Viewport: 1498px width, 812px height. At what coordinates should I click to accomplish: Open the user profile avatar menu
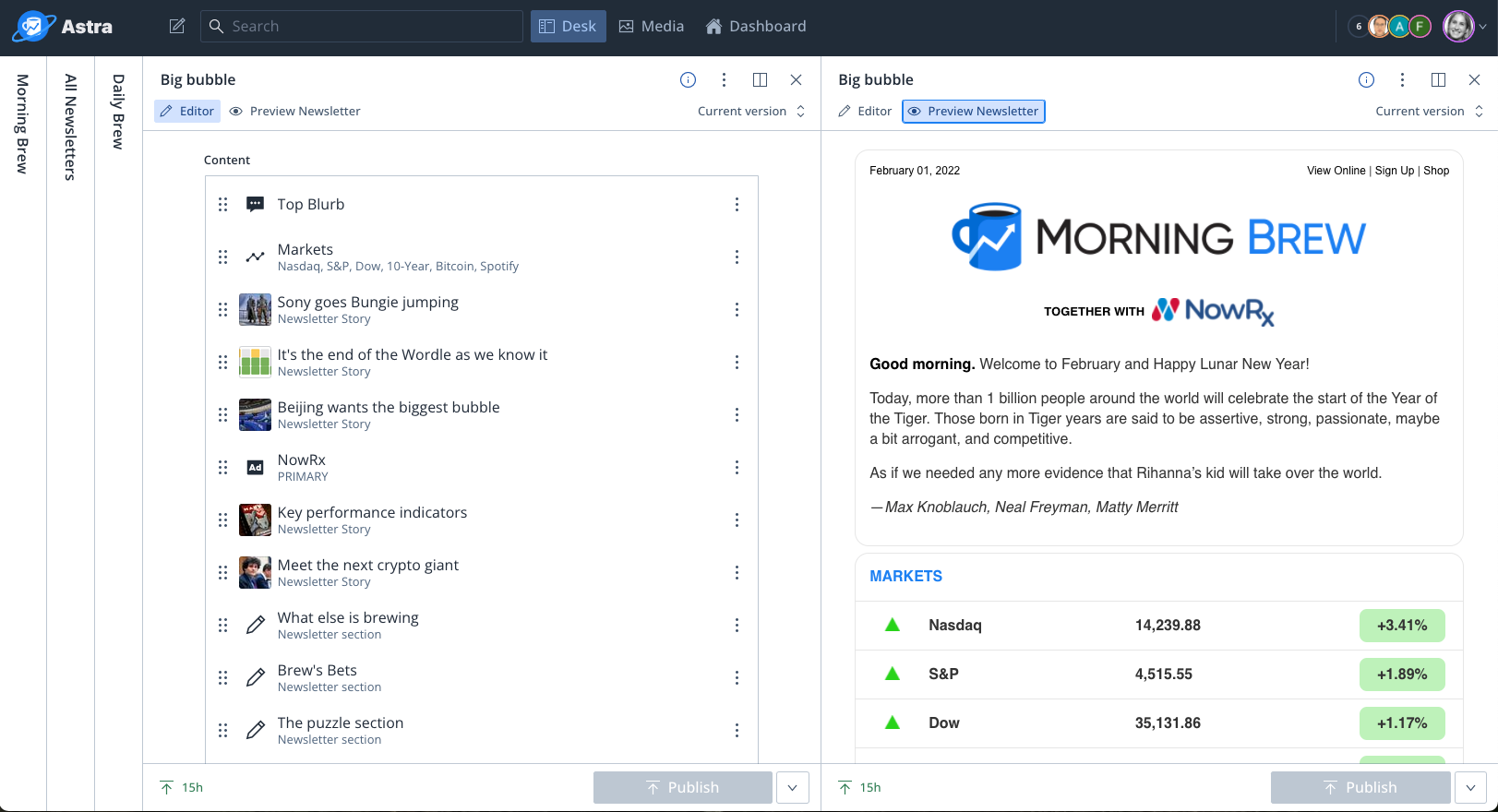click(1459, 26)
